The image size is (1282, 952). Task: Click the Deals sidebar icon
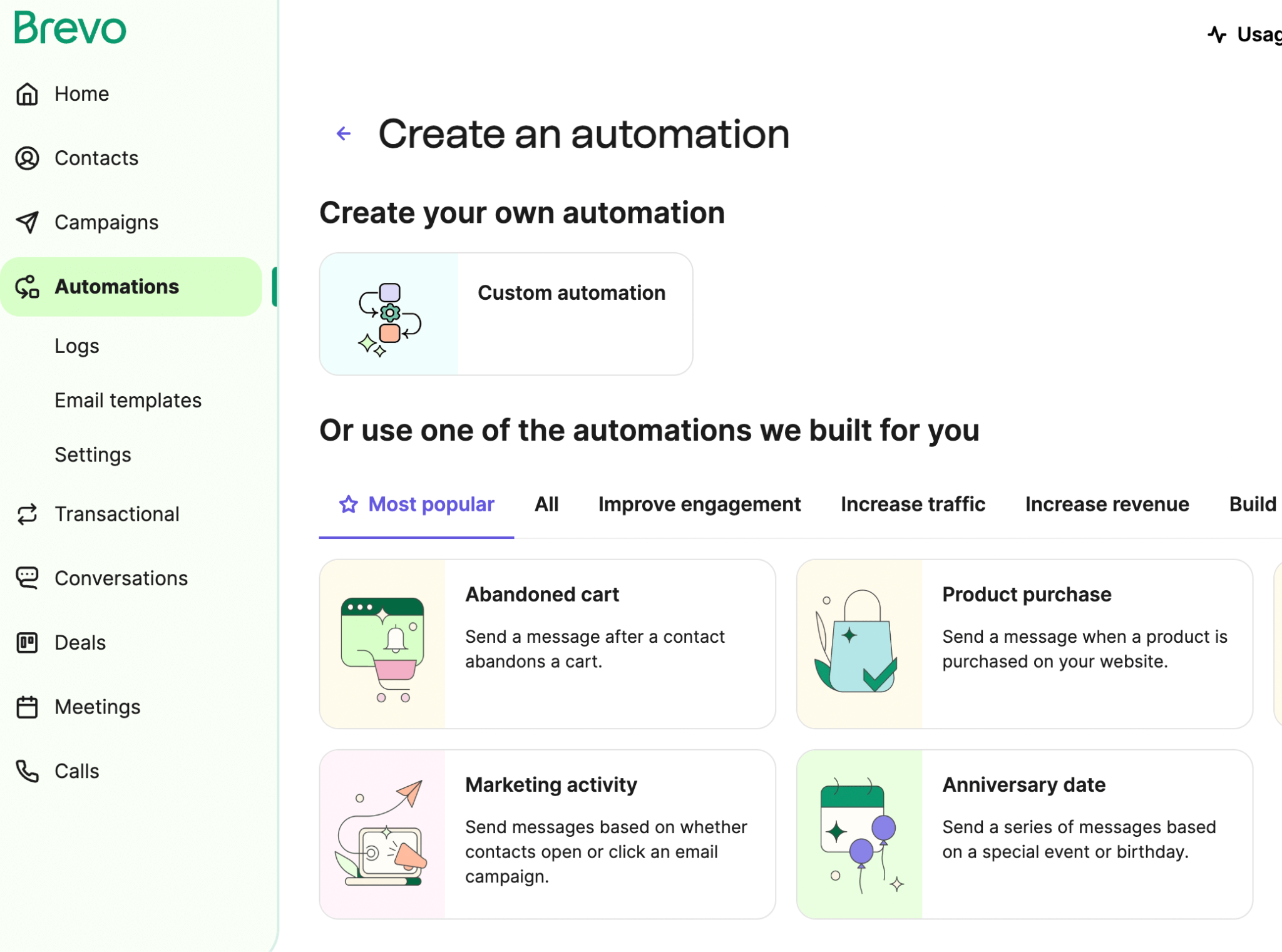(x=27, y=641)
